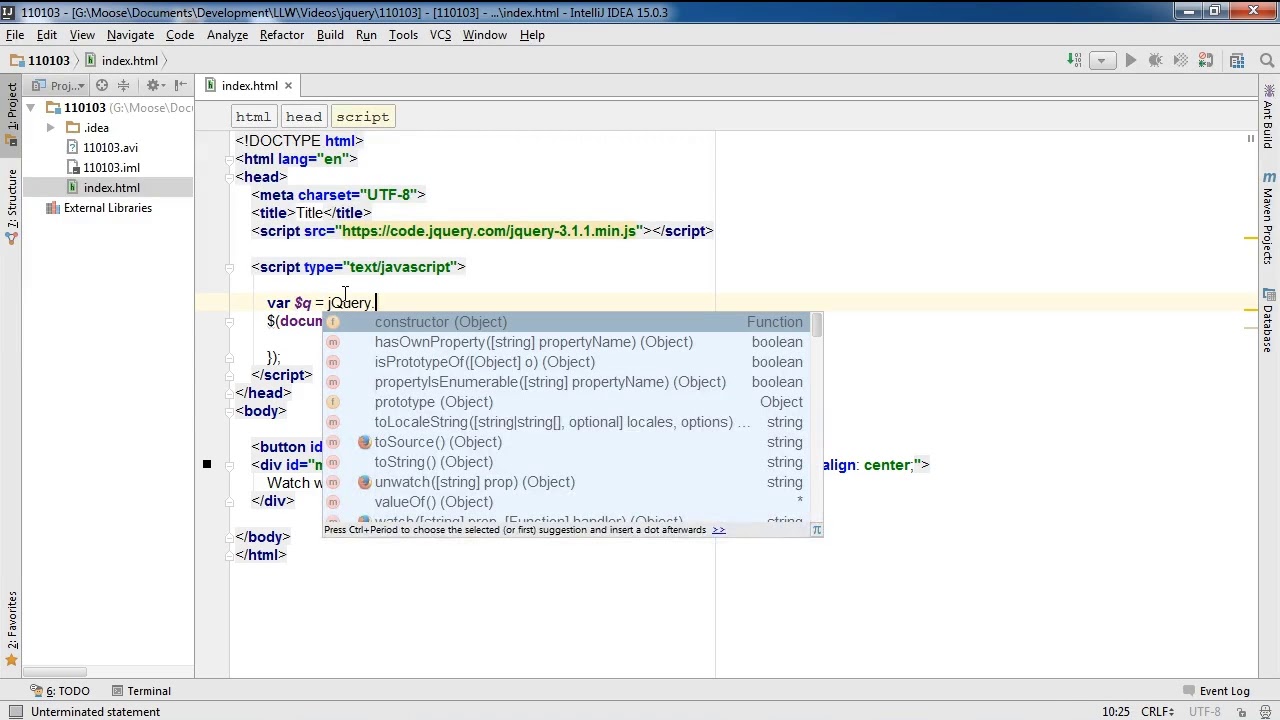Click 110103 in navigation bar
1280x720 pixels.
coord(40,60)
